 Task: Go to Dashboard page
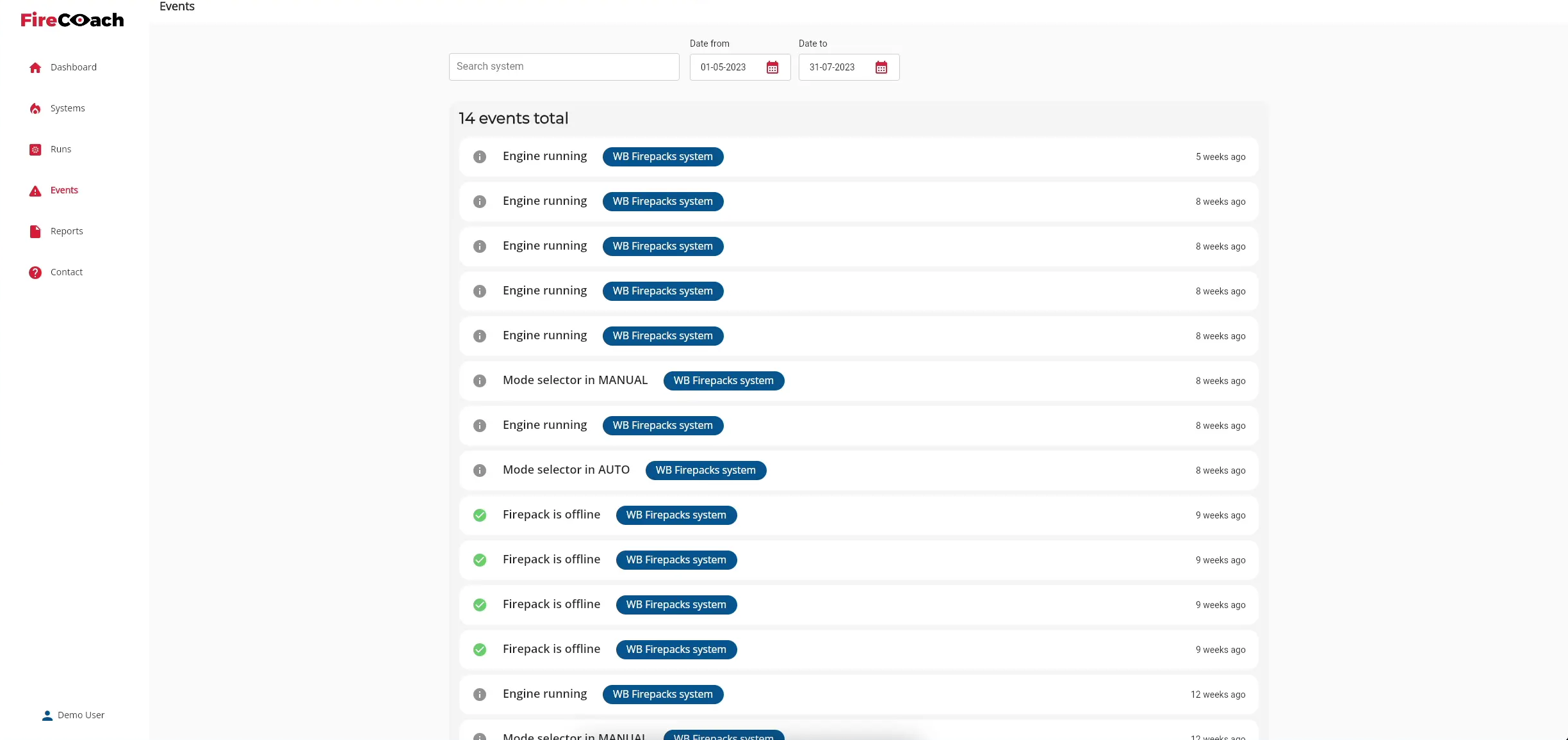(74, 67)
